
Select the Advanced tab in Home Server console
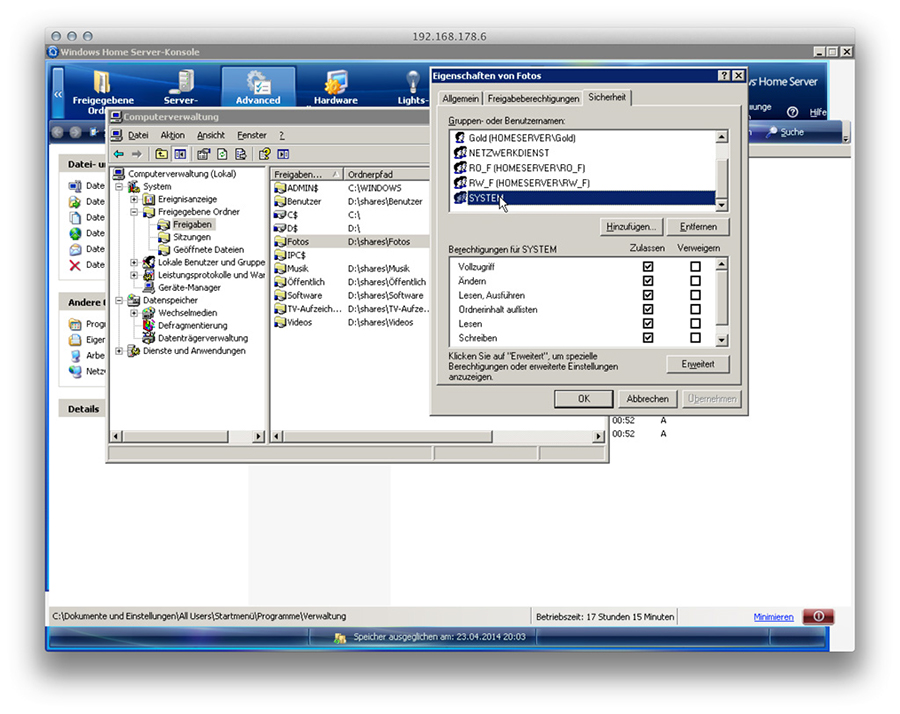coord(258,87)
